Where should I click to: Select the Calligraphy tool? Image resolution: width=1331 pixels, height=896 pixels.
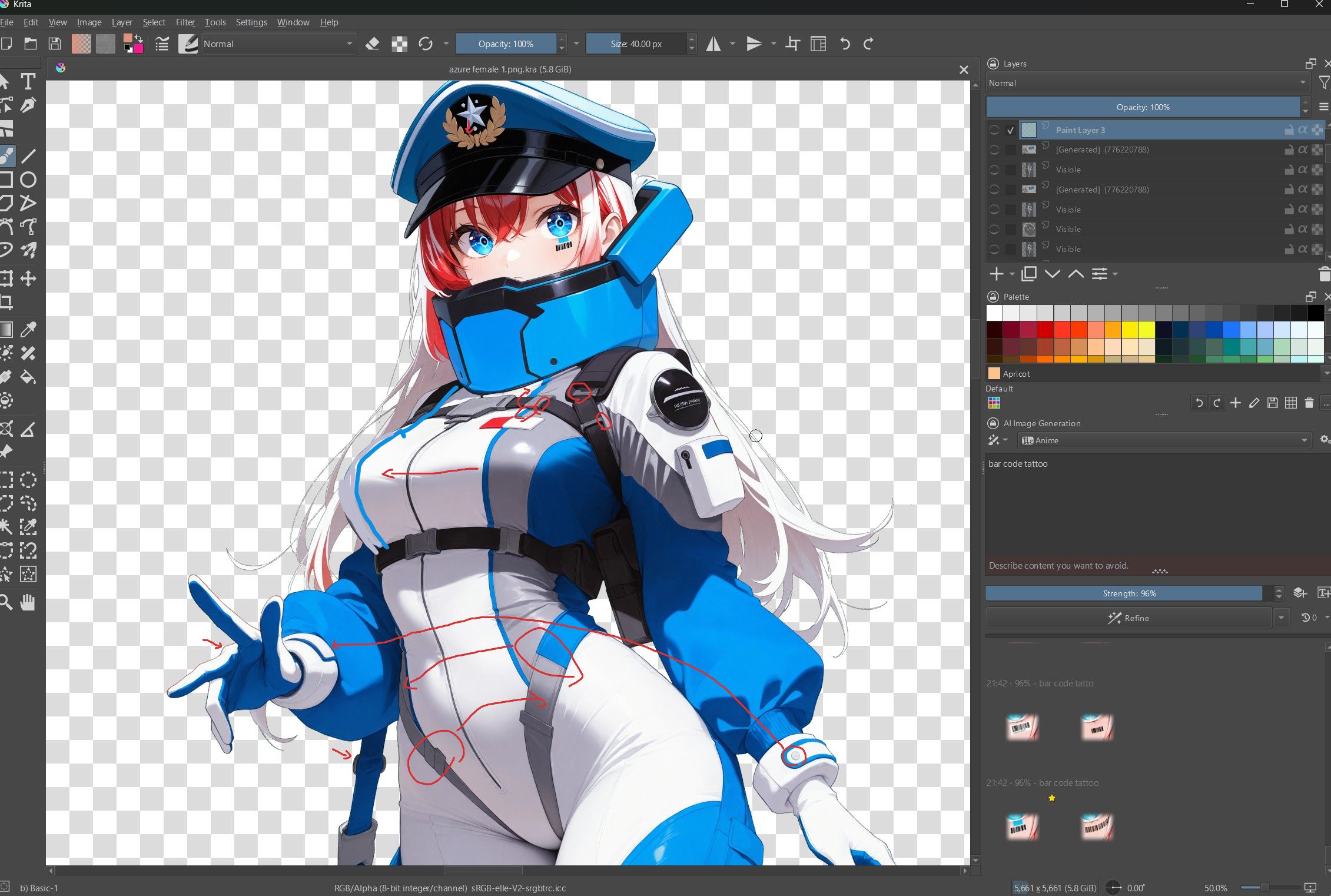(28, 105)
